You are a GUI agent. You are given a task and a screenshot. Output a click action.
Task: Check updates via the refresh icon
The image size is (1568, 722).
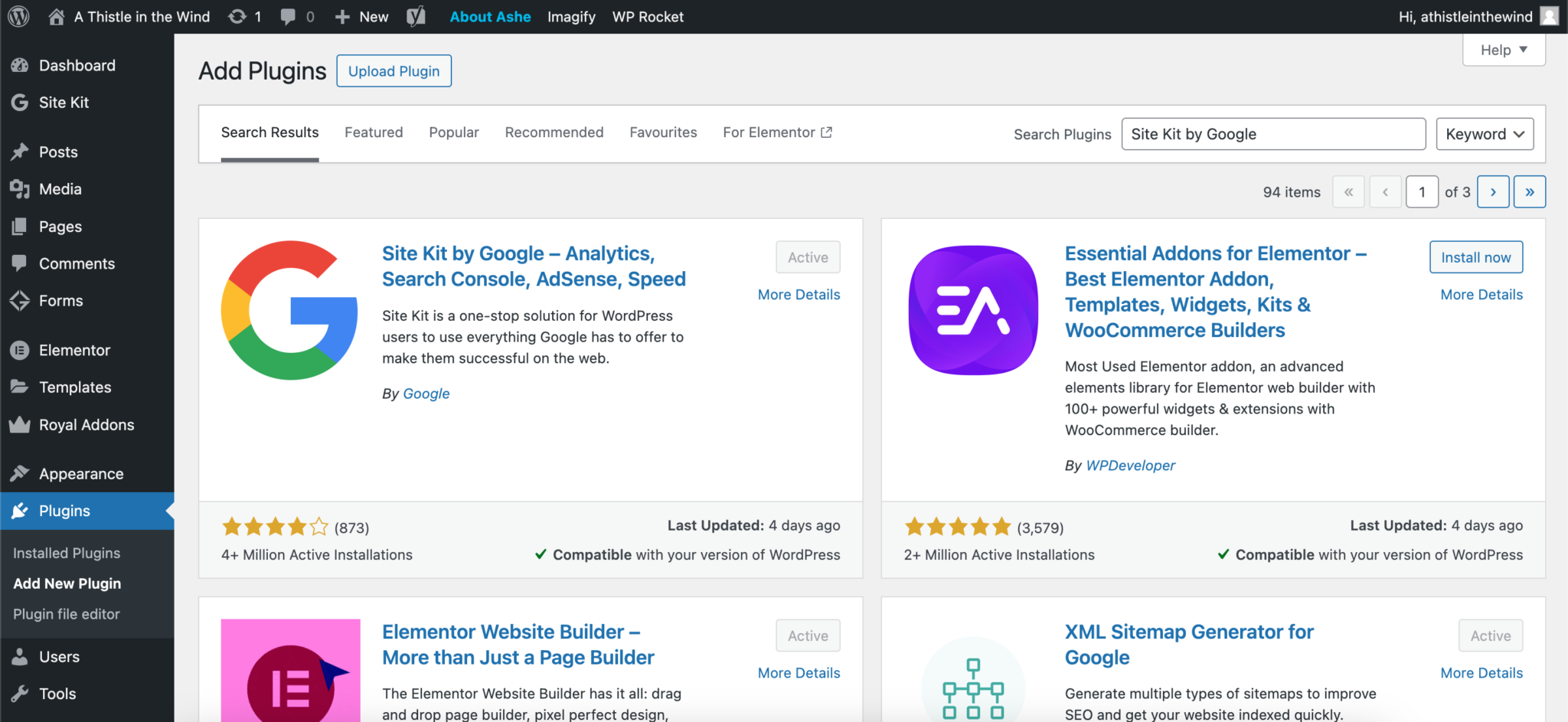pos(237,16)
